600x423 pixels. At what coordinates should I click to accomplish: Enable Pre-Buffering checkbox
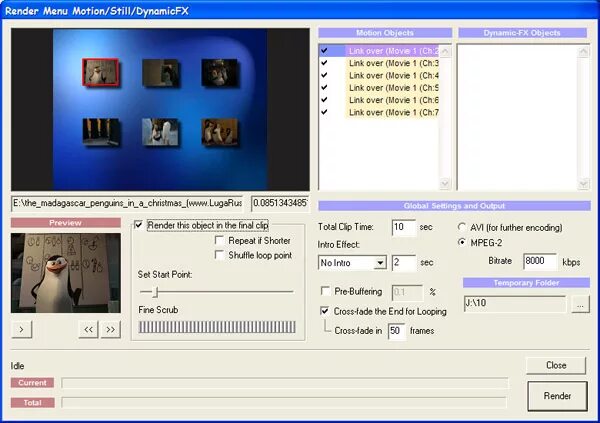[x=326, y=291]
